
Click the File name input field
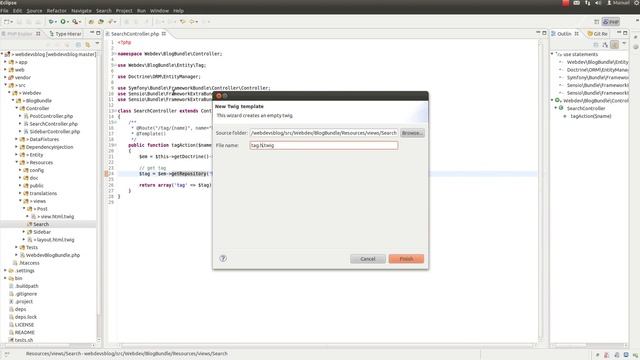324,145
